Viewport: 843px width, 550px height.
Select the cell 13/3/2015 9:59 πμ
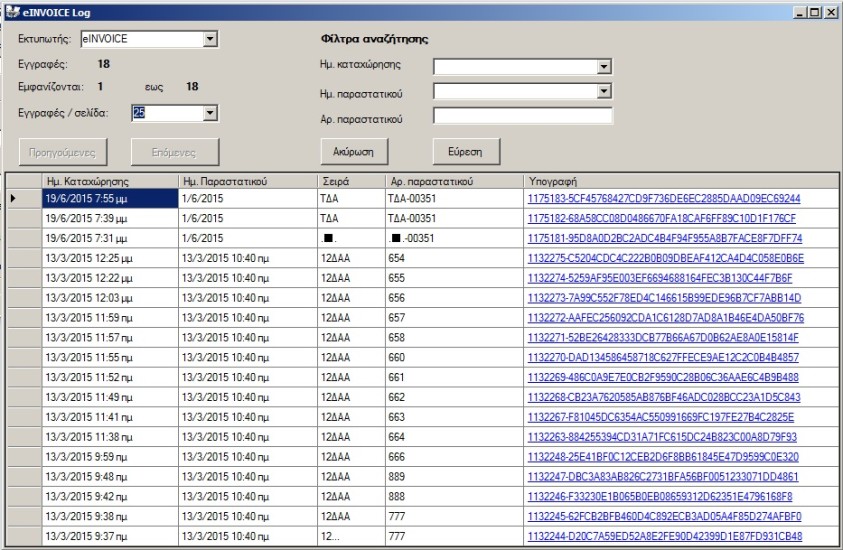coord(110,457)
